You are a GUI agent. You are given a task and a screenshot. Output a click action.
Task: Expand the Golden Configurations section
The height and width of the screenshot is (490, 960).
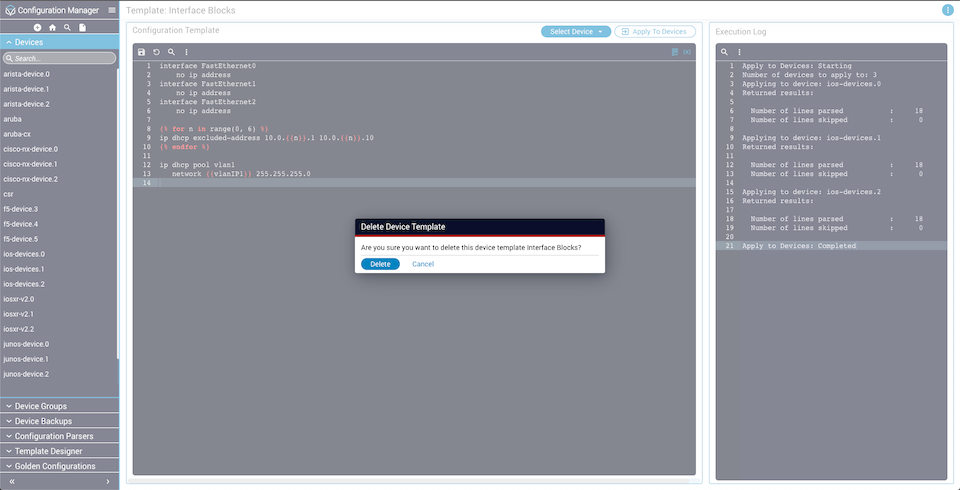59,466
